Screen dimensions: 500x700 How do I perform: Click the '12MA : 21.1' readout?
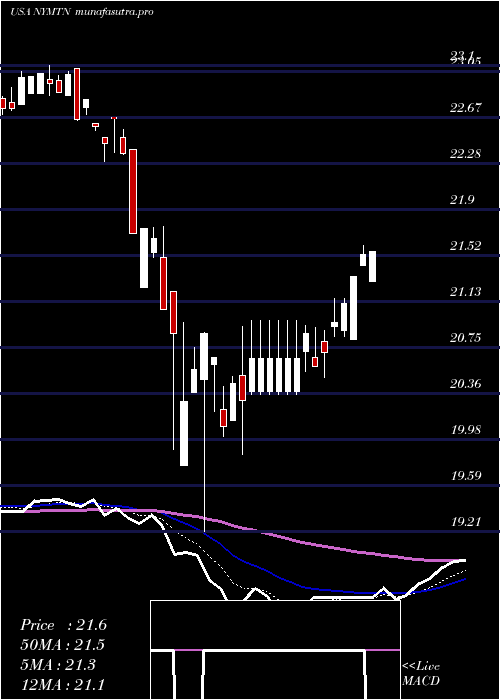63,685
